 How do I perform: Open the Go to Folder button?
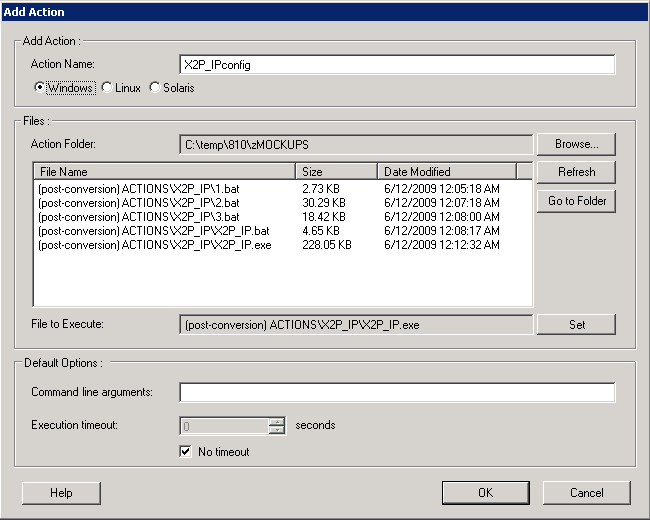click(x=576, y=201)
